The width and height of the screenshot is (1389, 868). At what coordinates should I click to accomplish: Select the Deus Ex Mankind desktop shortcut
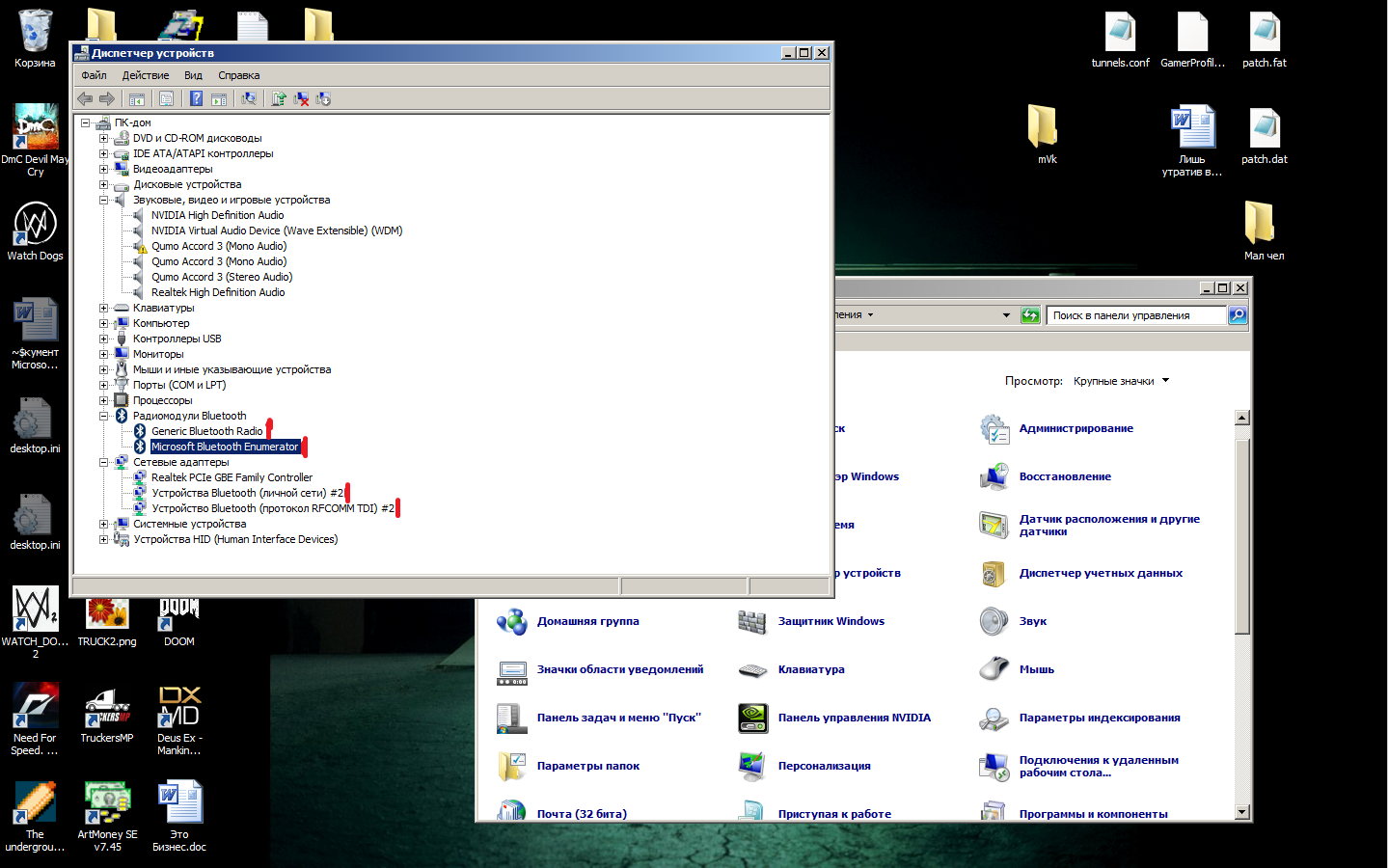pos(179,719)
